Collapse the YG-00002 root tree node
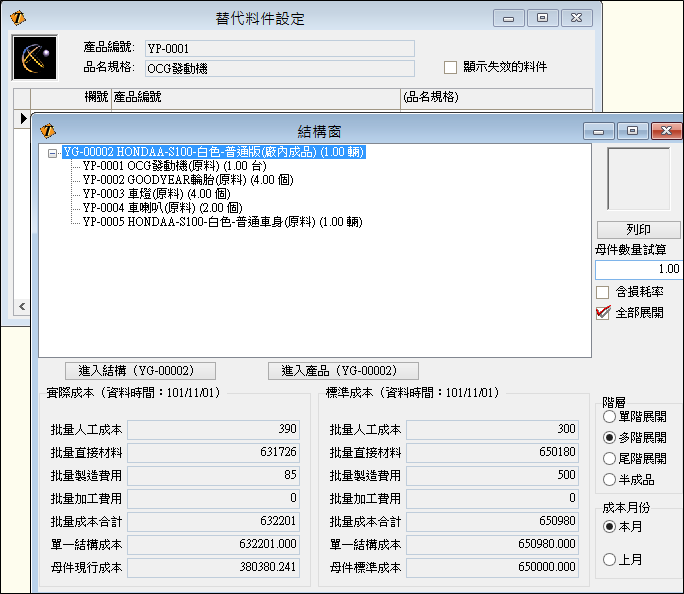Screen dimensions: 684x594 point(52,153)
